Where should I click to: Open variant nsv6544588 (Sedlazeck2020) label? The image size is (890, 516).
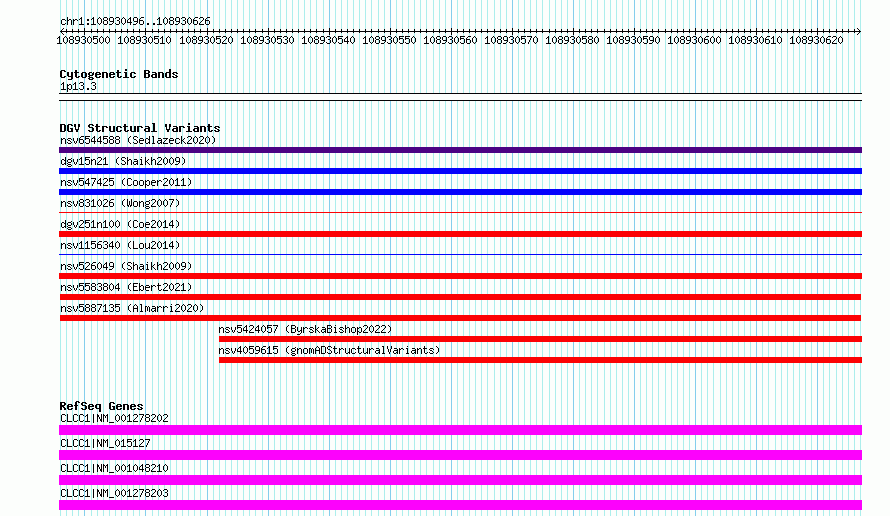point(138,140)
